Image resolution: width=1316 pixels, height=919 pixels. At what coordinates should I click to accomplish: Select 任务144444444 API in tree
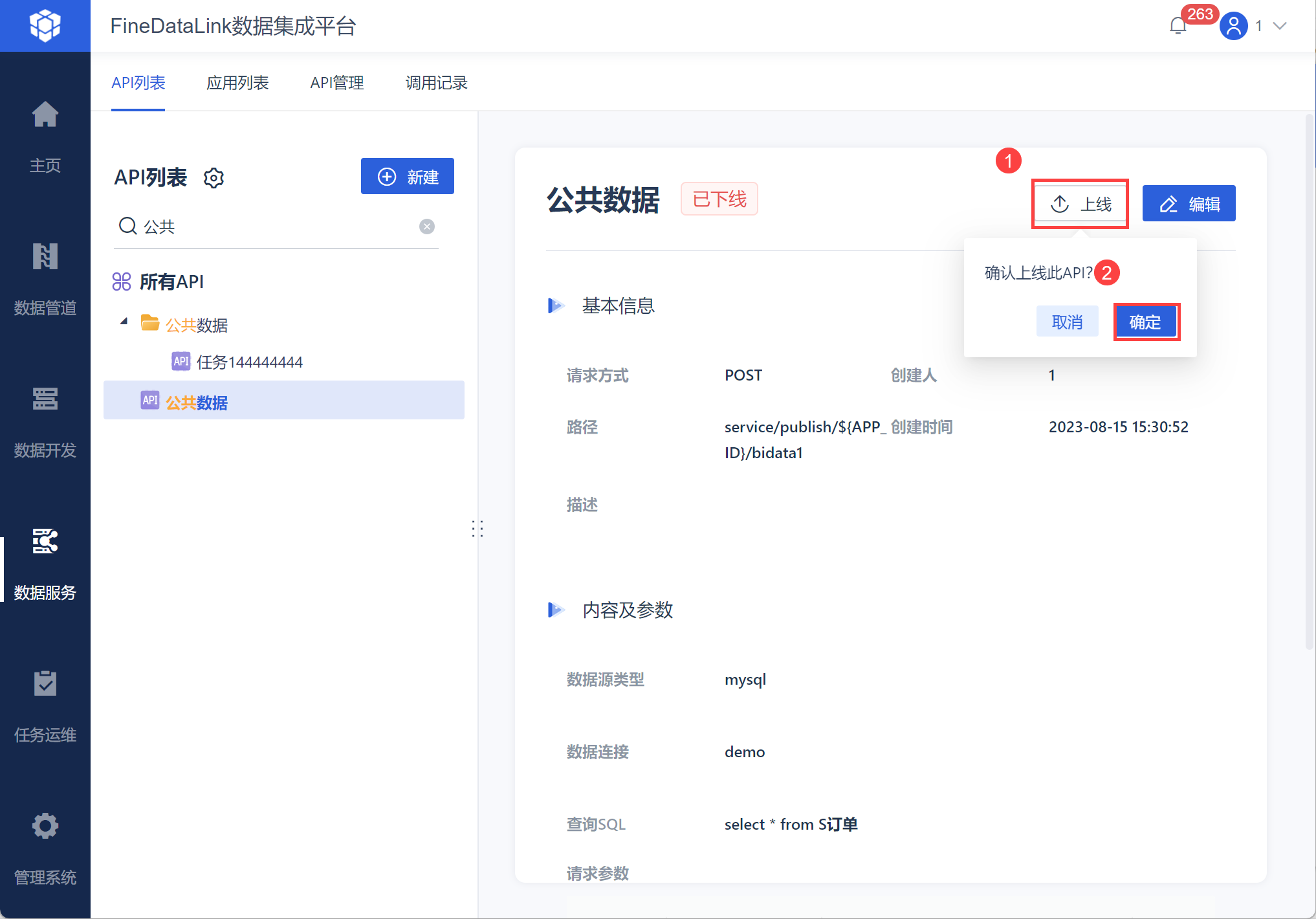[x=249, y=362]
